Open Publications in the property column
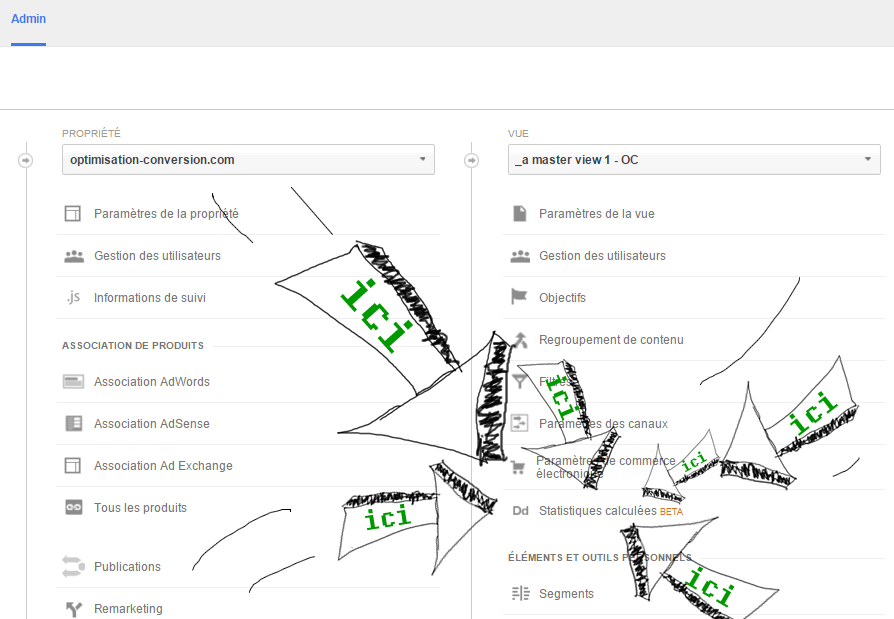 (x=127, y=567)
